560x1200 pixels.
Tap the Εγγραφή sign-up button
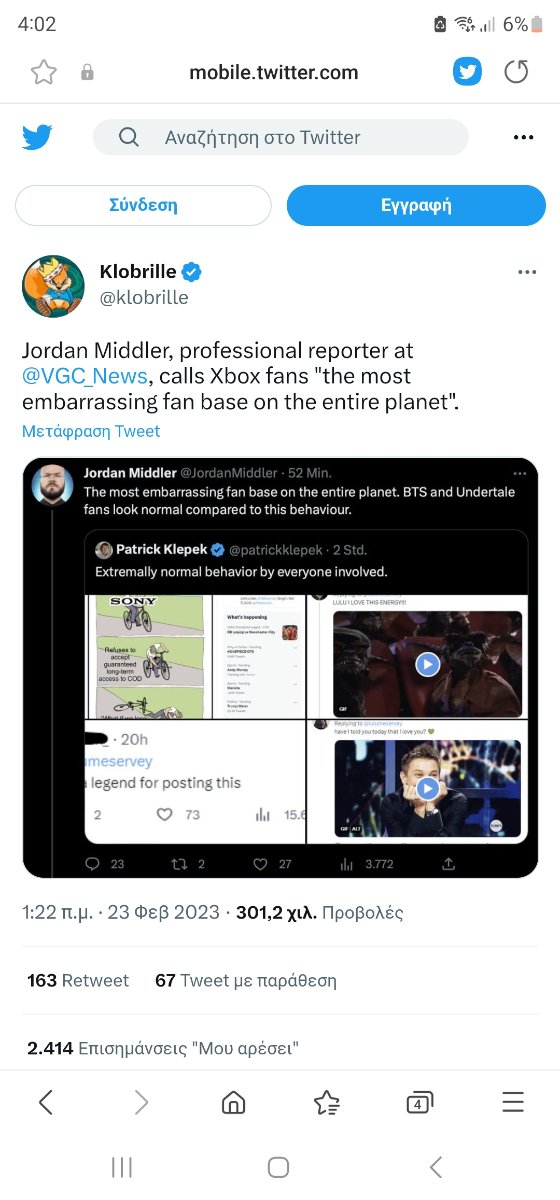(416, 205)
